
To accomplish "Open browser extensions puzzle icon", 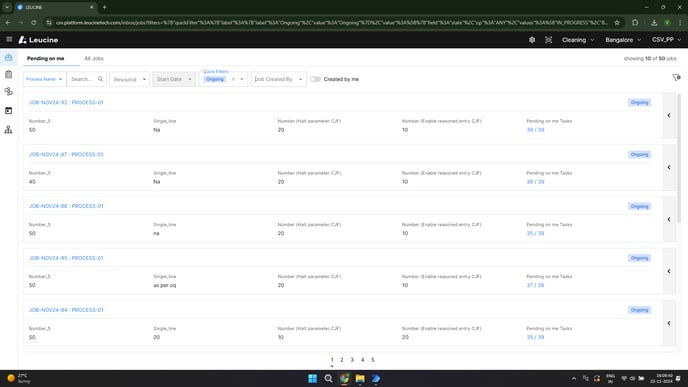I will tap(635, 22).
